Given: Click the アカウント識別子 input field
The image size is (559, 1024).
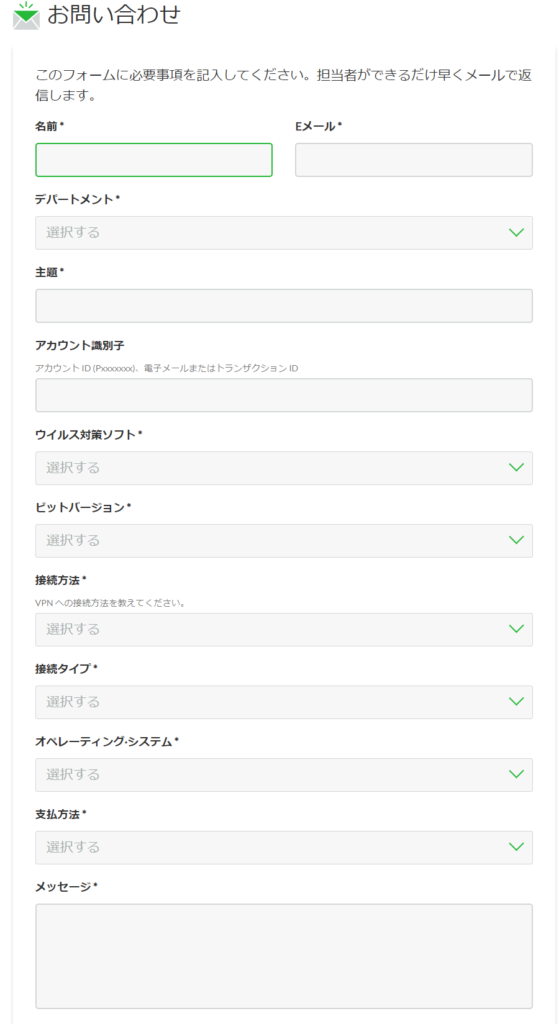Looking at the screenshot, I should coord(284,395).
